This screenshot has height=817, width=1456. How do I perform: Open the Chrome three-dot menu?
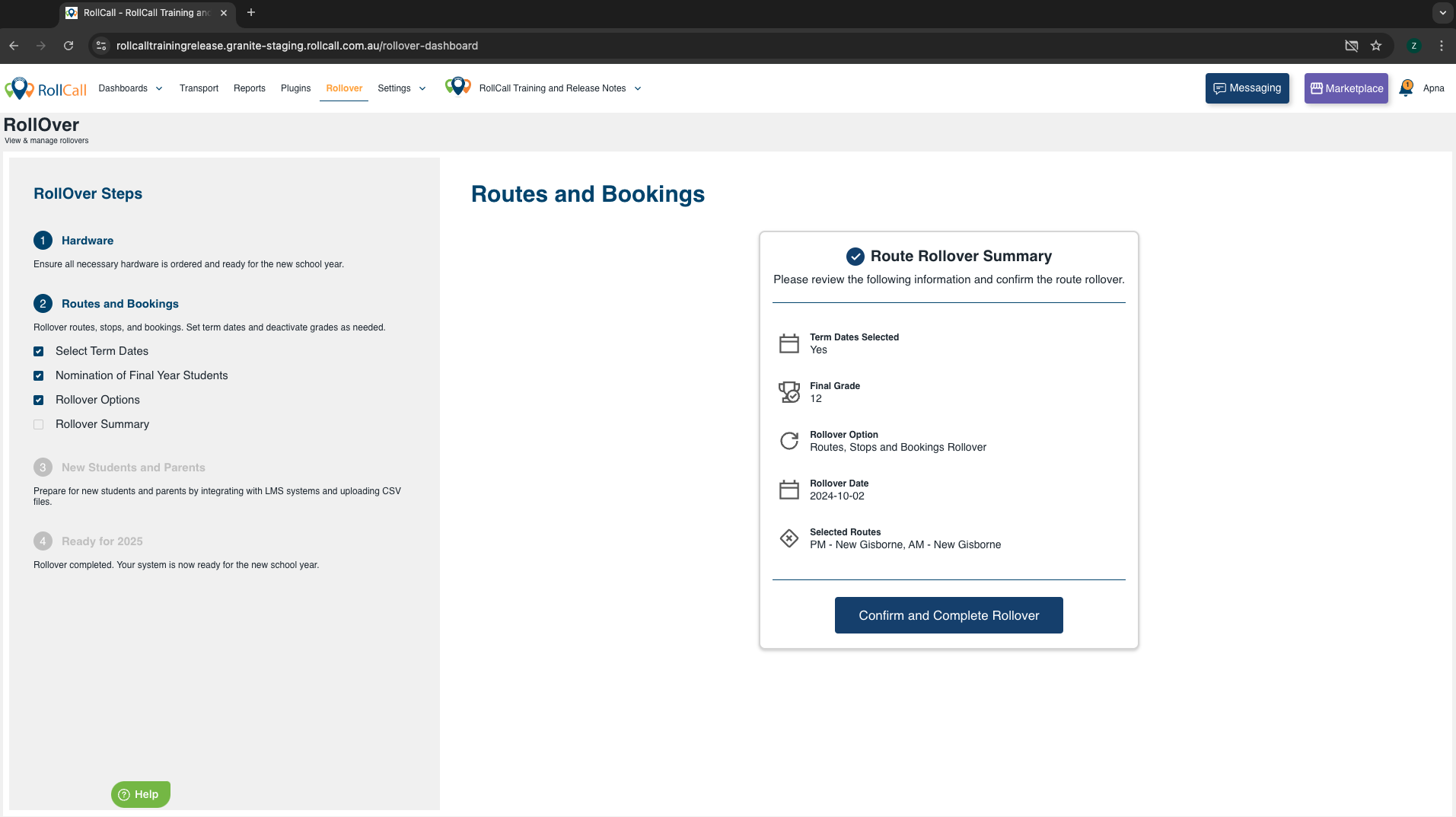point(1442,46)
